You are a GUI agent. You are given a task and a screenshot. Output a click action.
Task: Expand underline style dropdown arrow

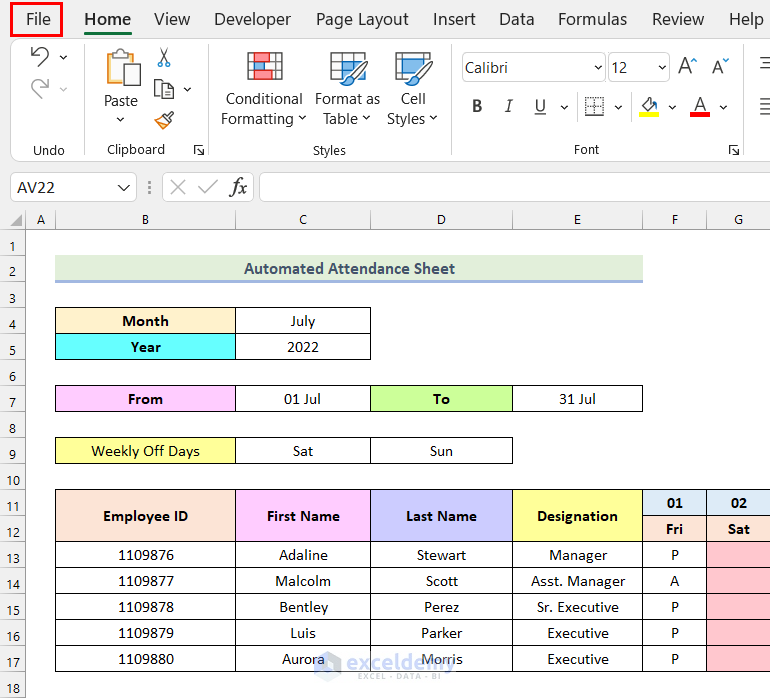(564, 107)
